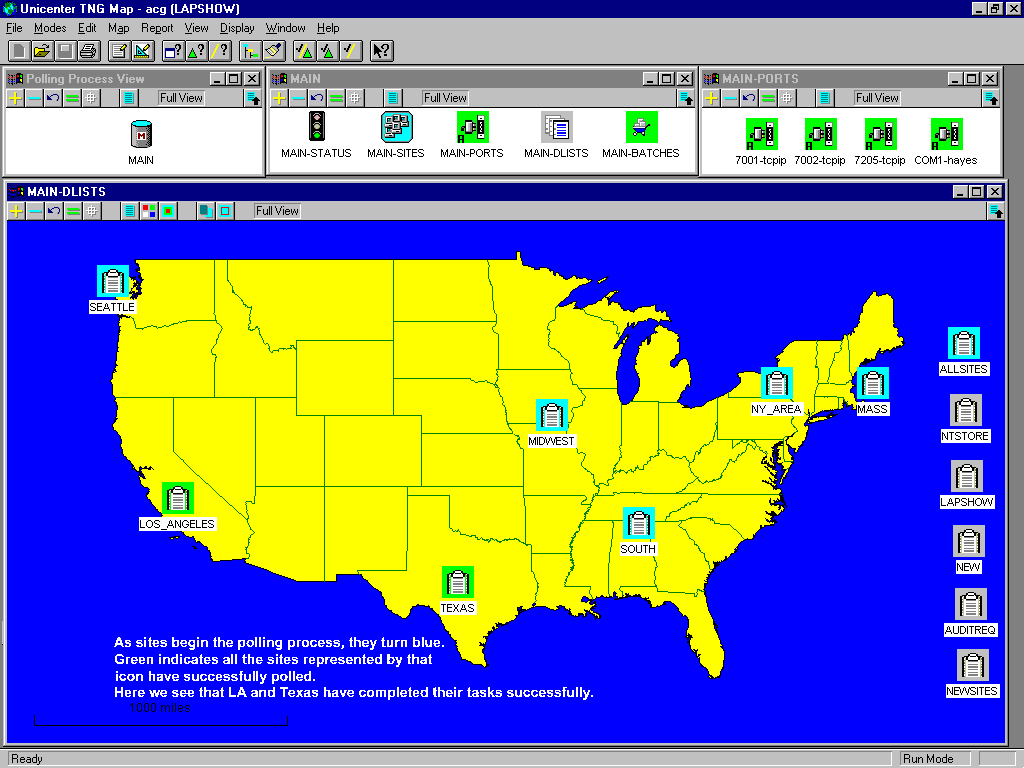Open the Report menu

[157, 28]
